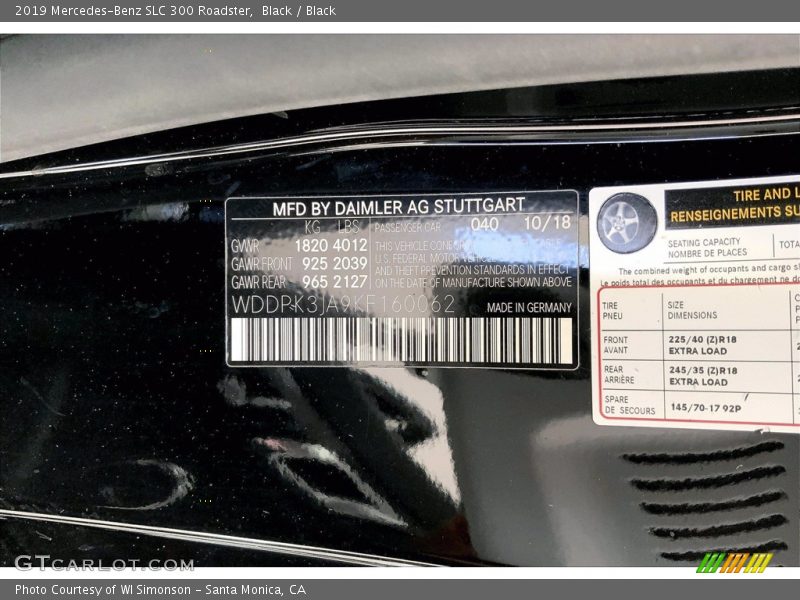Click the VIN 'WDDPK3JA9KF160062'
Screen dimensions: 800x600
click(x=343, y=305)
